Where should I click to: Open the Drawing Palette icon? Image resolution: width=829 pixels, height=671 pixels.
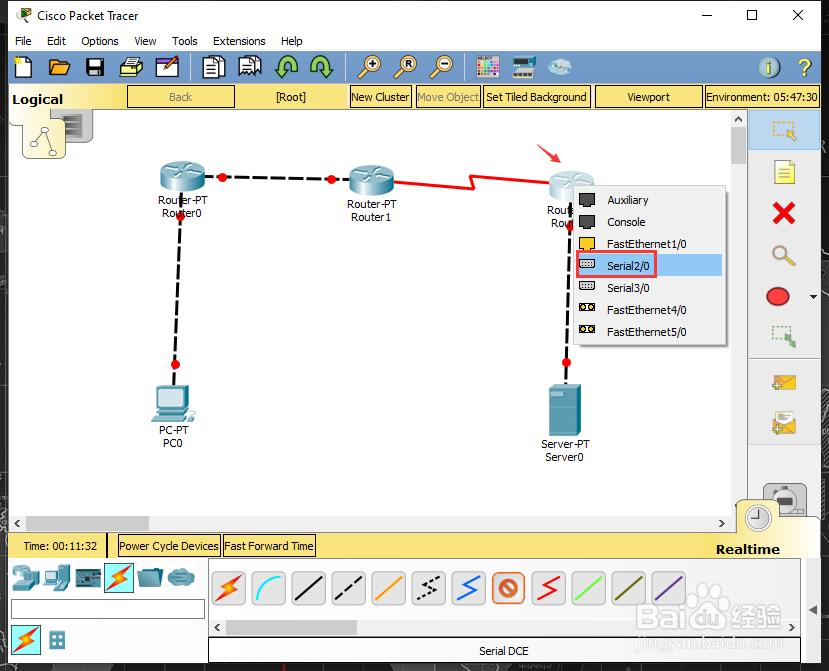coord(487,67)
